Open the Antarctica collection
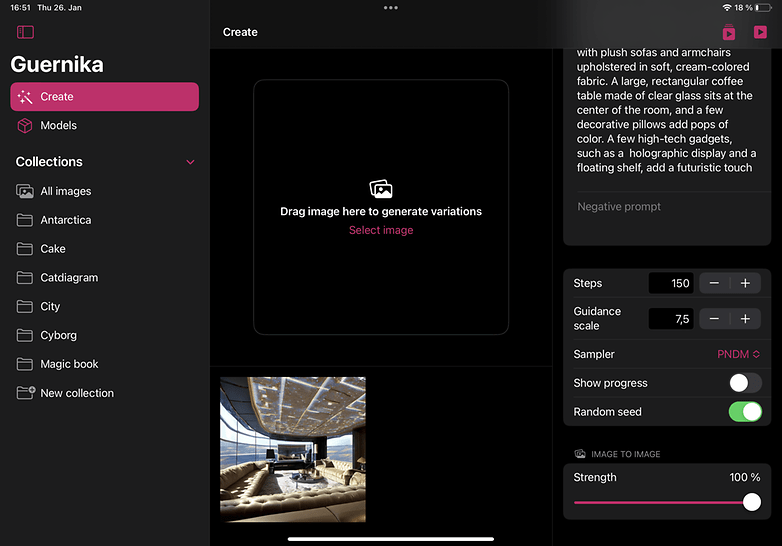The width and height of the screenshot is (782, 546). point(104,220)
